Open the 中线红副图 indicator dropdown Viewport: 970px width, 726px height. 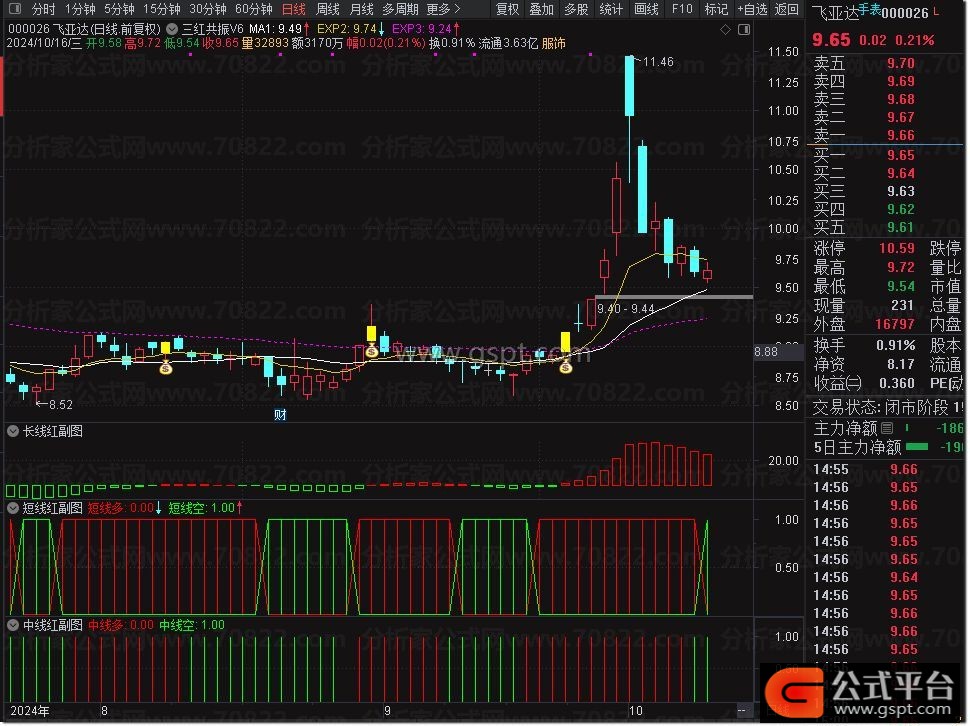pos(13,625)
